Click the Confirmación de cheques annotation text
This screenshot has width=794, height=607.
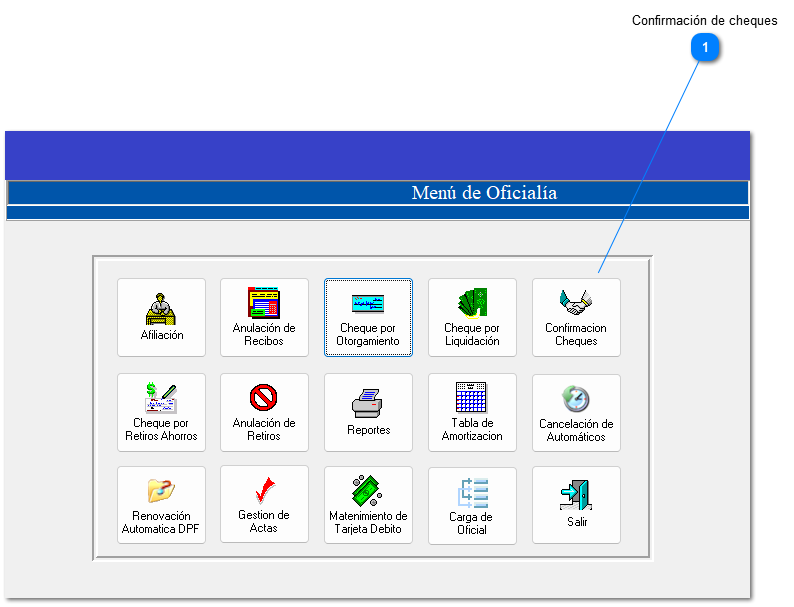click(704, 21)
